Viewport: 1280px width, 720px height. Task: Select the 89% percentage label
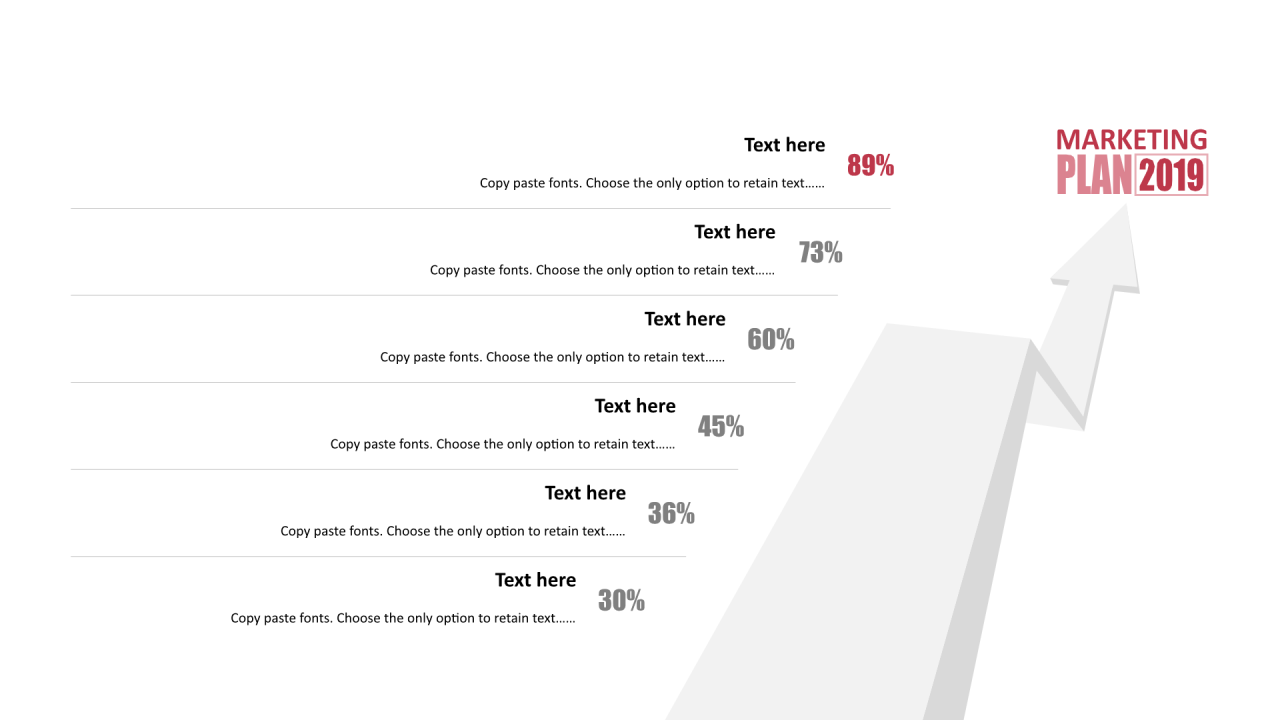870,166
